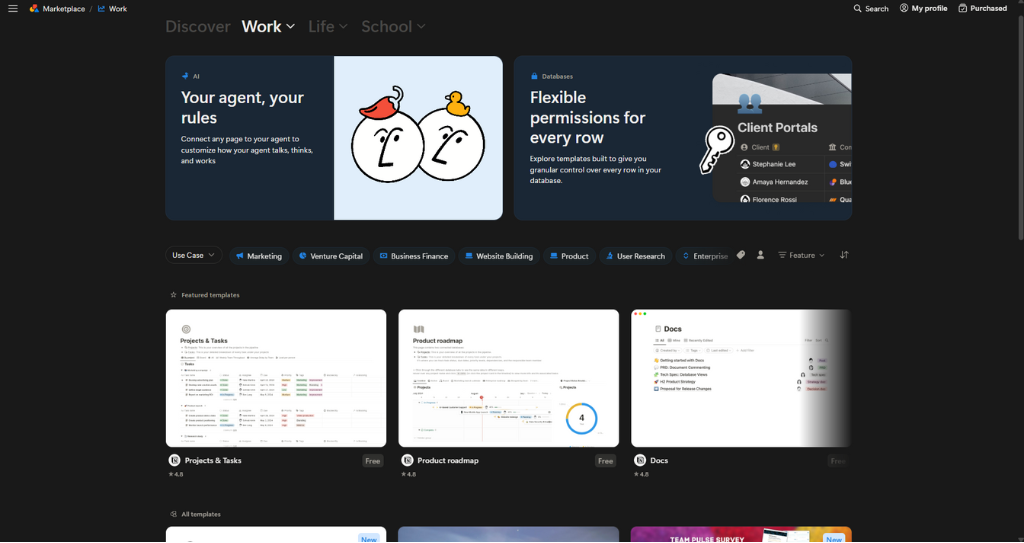
Task: Select the Business Finance filter chip
Action: (414, 256)
